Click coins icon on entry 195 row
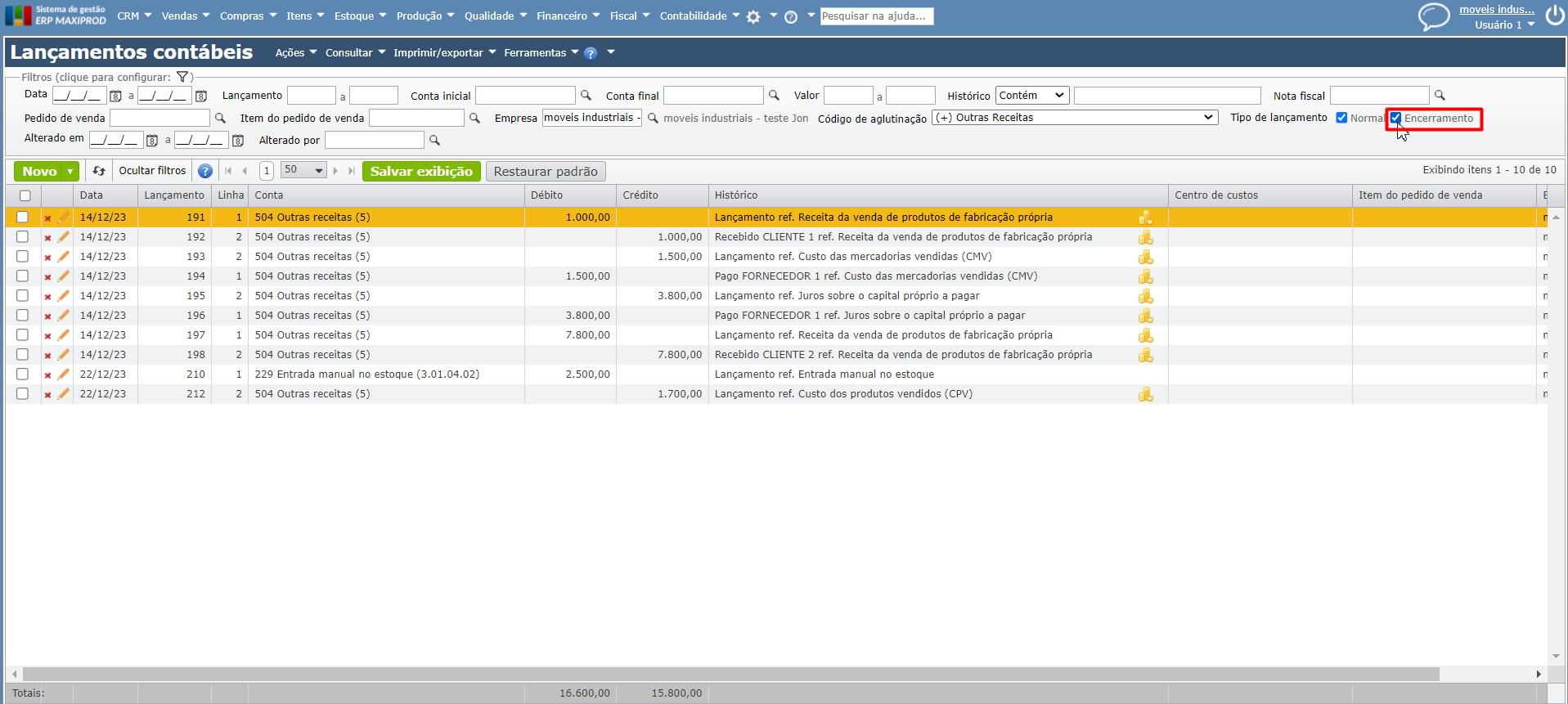The image size is (1568, 704). (1146, 296)
